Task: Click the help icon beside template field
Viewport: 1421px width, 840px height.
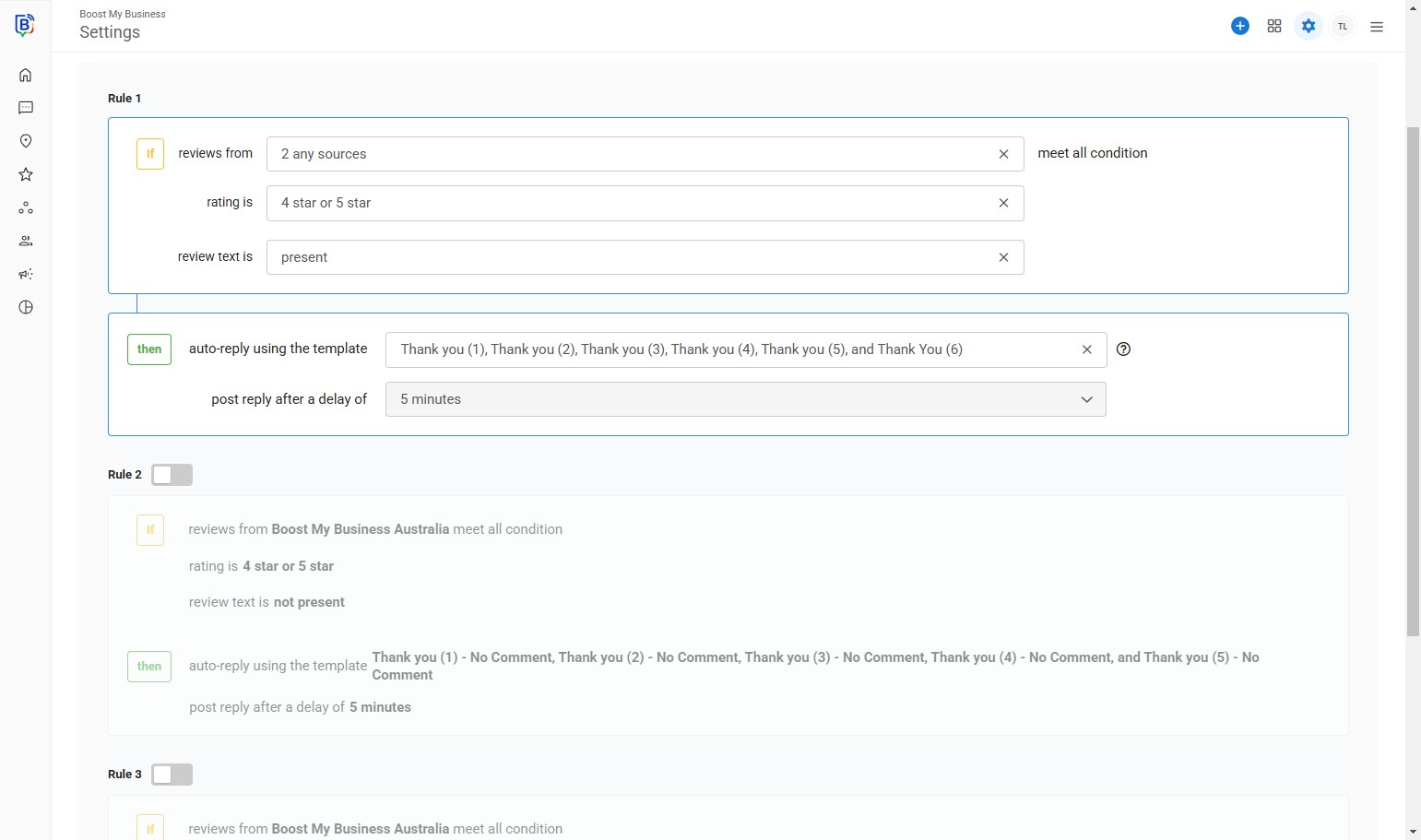Action: [1123, 349]
